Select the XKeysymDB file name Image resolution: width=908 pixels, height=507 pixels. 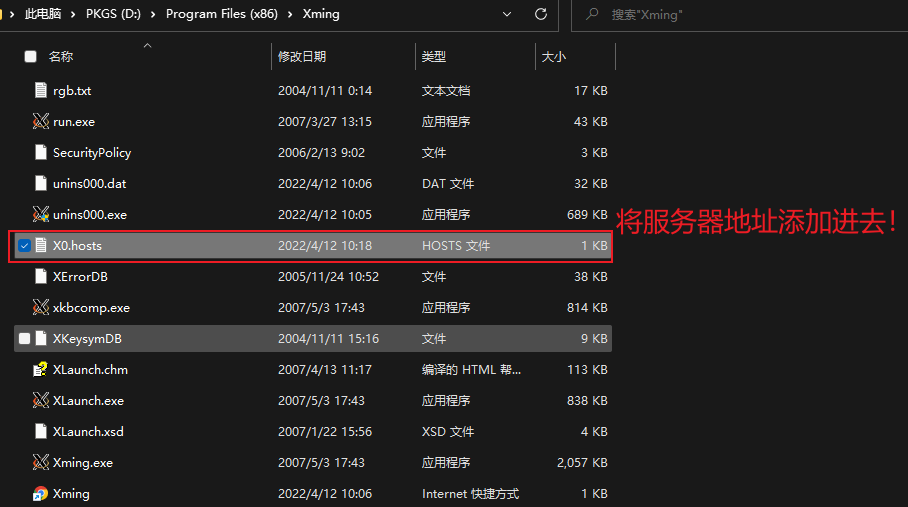point(87,338)
